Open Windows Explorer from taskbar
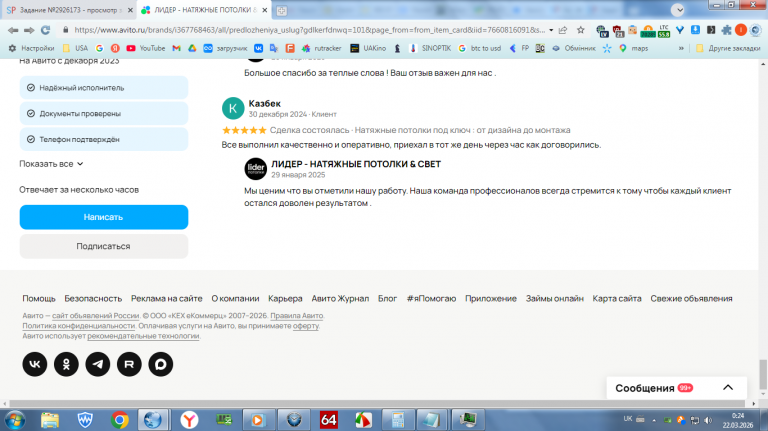Screen dimensions: 768x431 click(50, 420)
